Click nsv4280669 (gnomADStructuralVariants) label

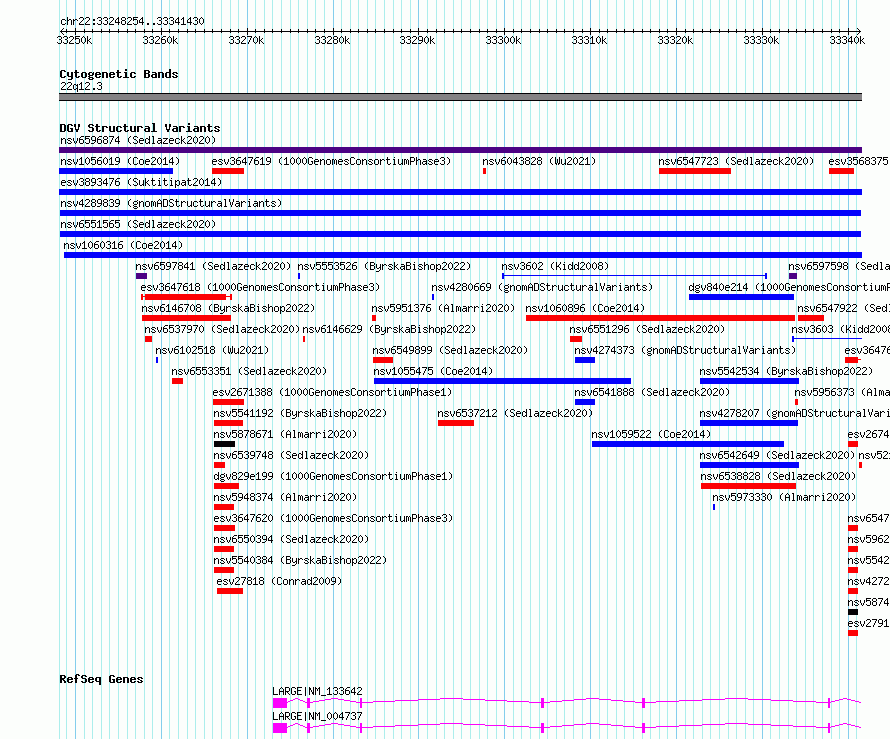542,287
